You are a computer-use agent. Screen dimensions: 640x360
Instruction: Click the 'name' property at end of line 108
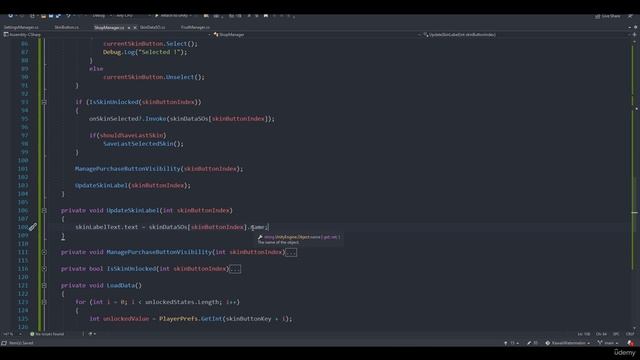pos(258,227)
